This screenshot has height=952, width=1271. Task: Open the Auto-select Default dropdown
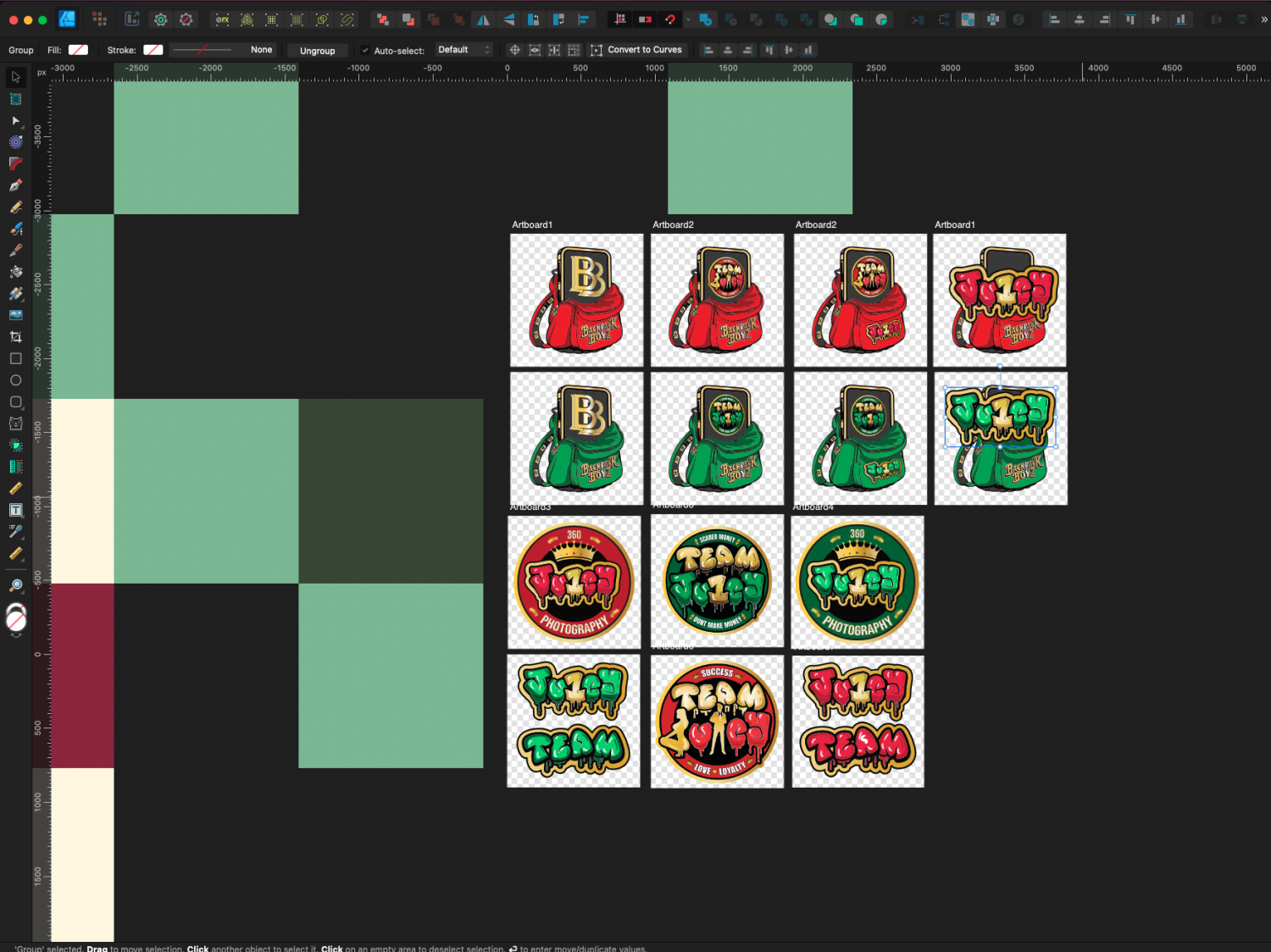click(x=464, y=50)
